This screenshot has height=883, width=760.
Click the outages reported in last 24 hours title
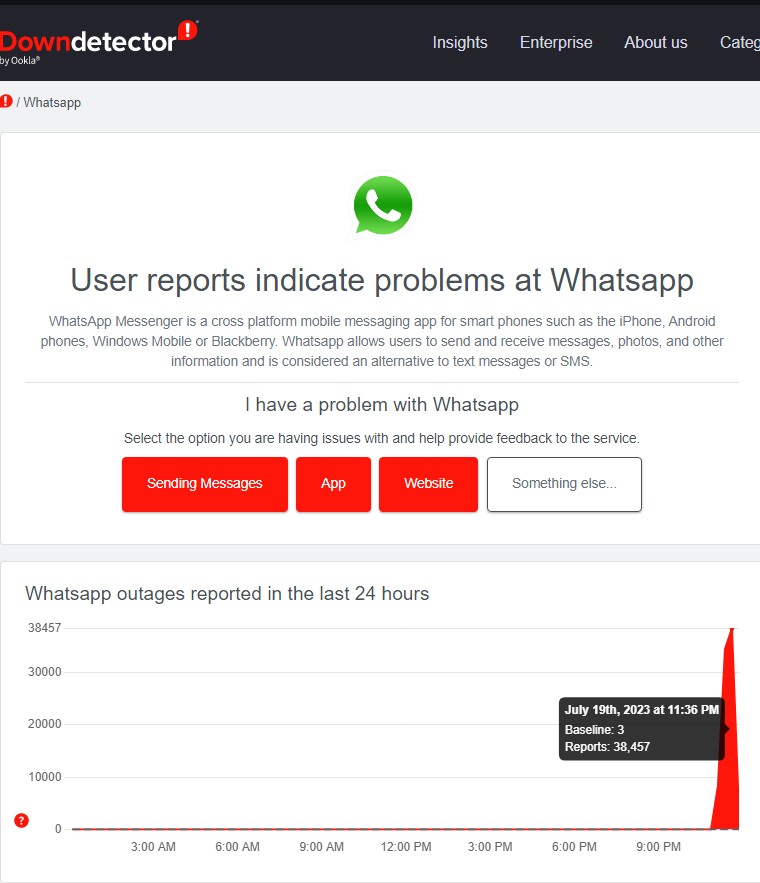[x=227, y=594]
